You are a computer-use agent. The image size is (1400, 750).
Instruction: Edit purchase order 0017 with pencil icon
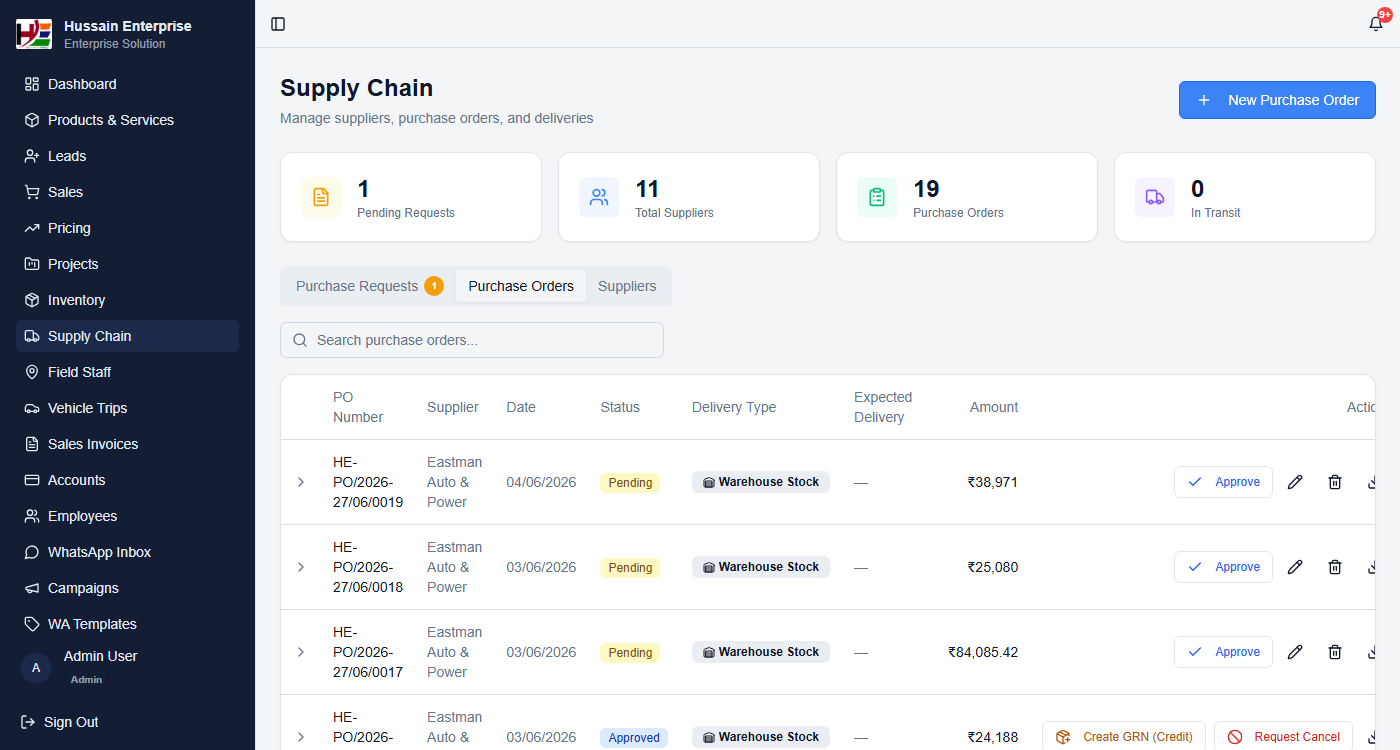[x=1295, y=652]
